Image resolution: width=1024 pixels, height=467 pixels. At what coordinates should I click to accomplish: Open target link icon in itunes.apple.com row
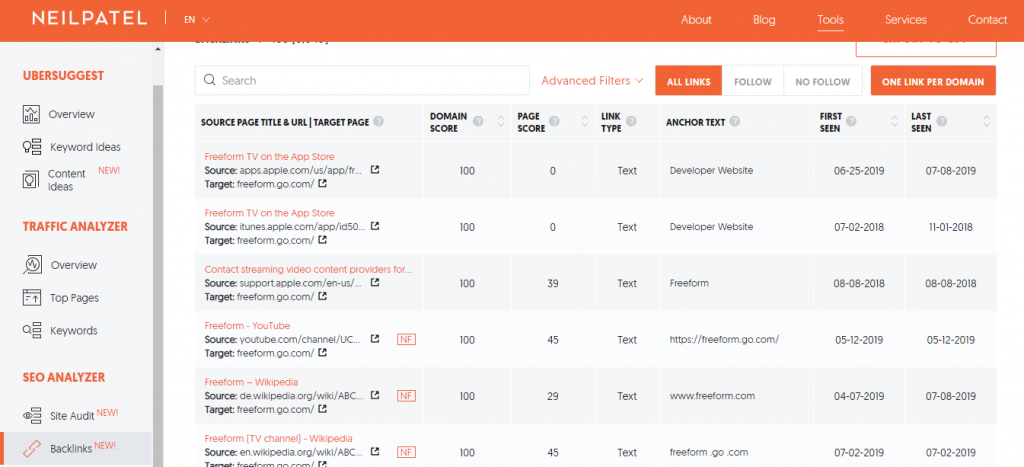[x=323, y=240]
